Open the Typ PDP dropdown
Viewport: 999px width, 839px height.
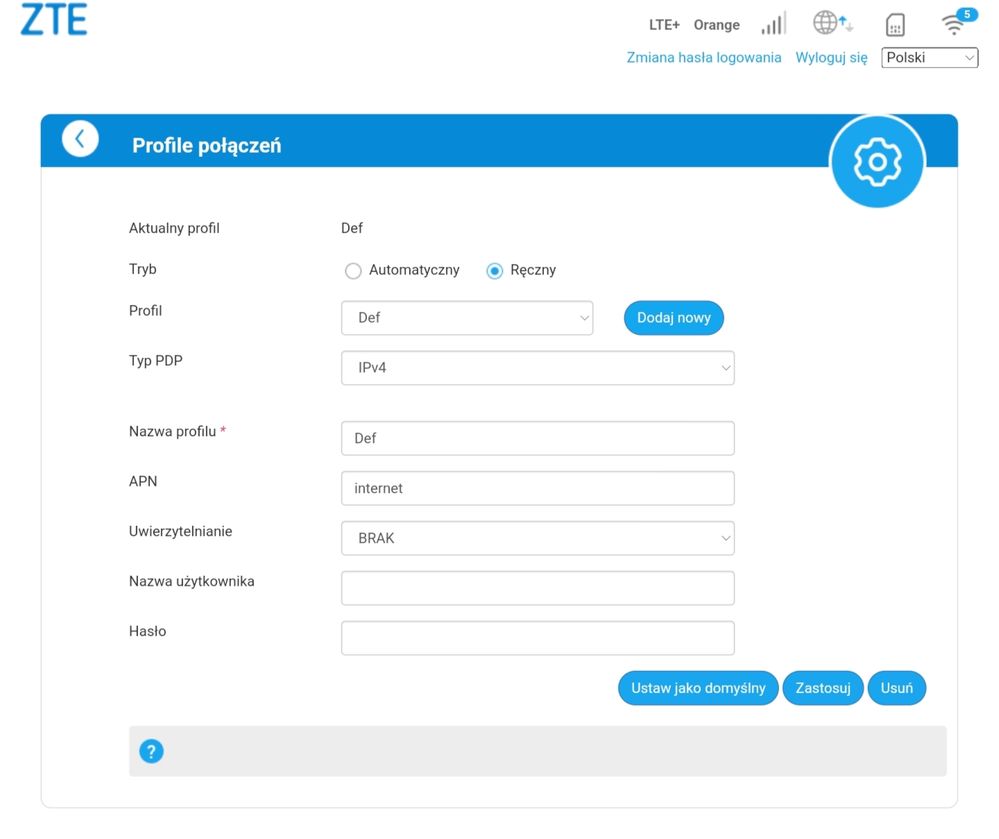pyautogui.click(x=537, y=368)
